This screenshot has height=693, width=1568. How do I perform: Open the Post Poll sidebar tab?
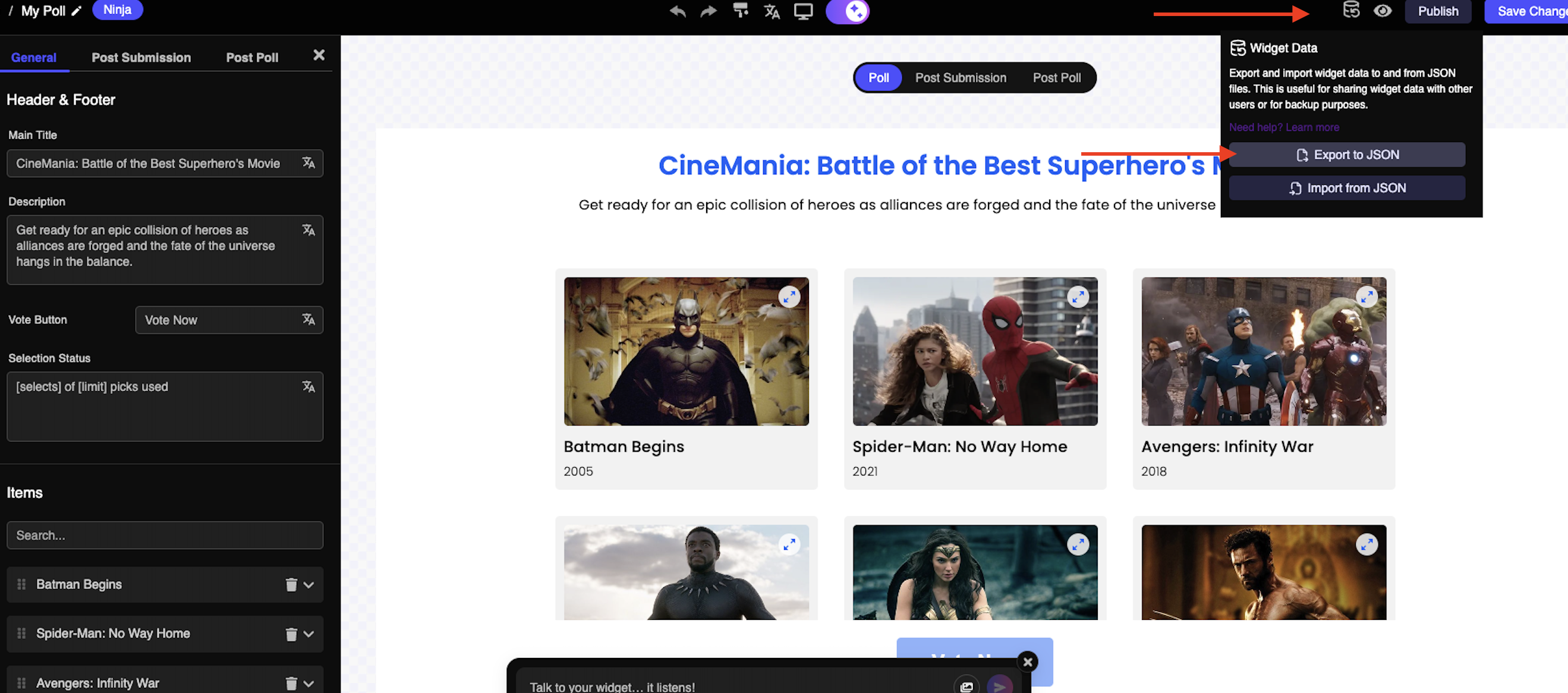click(252, 58)
